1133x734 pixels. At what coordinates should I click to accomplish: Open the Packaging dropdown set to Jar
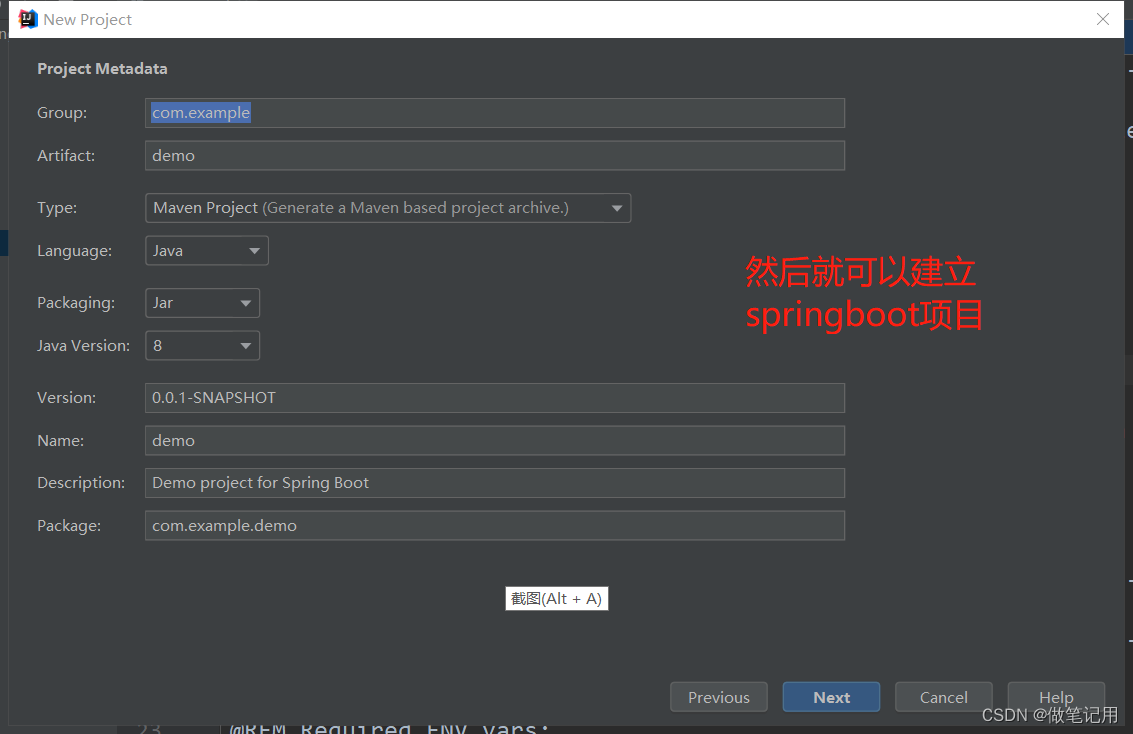pos(202,303)
